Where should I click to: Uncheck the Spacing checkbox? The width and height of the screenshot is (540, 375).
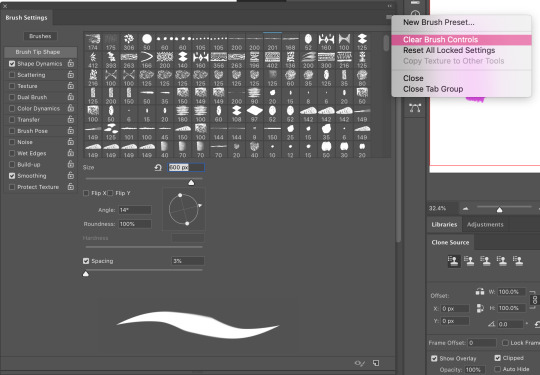click(86, 261)
